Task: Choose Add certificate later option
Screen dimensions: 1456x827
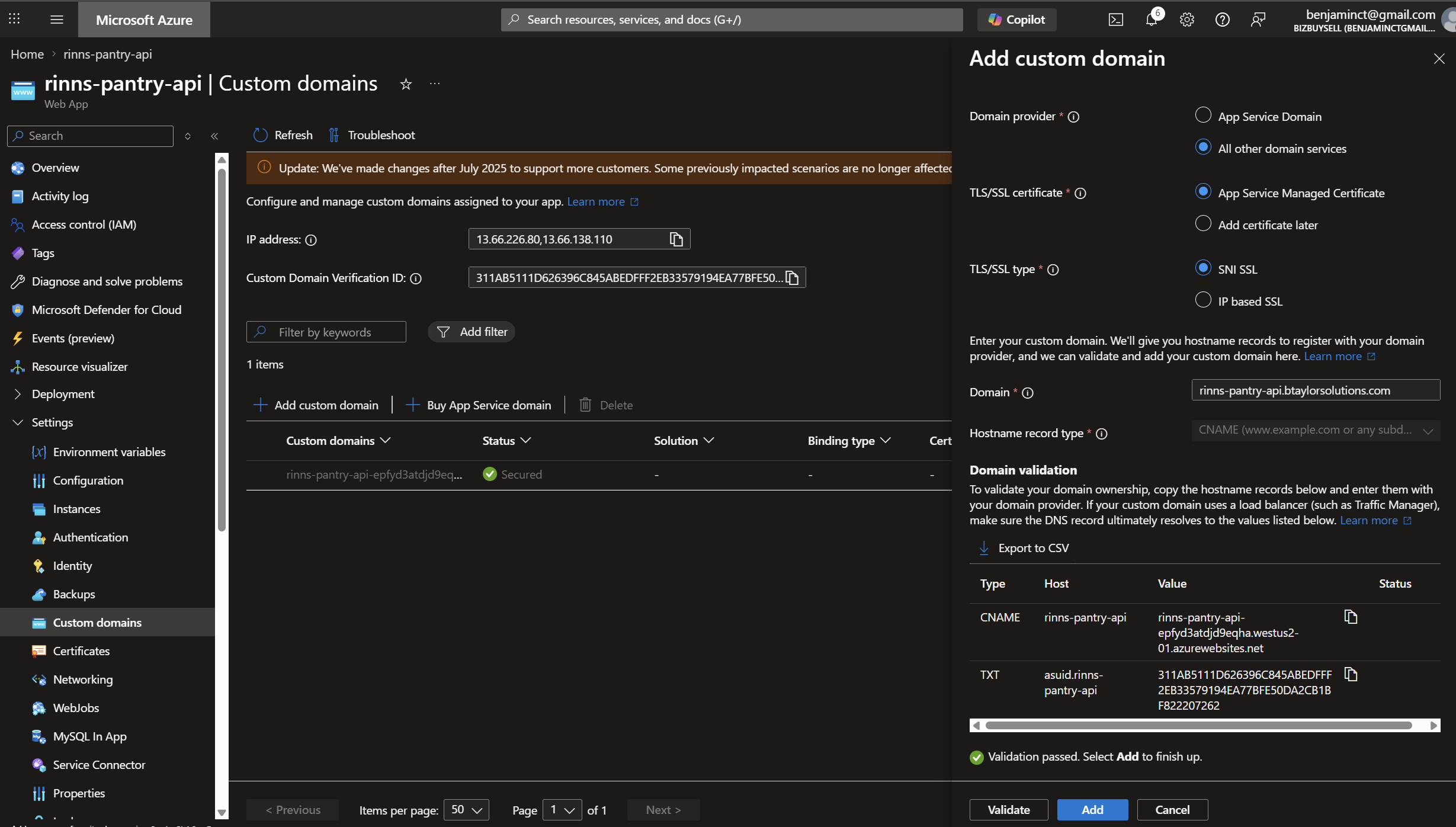Action: [1202, 224]
